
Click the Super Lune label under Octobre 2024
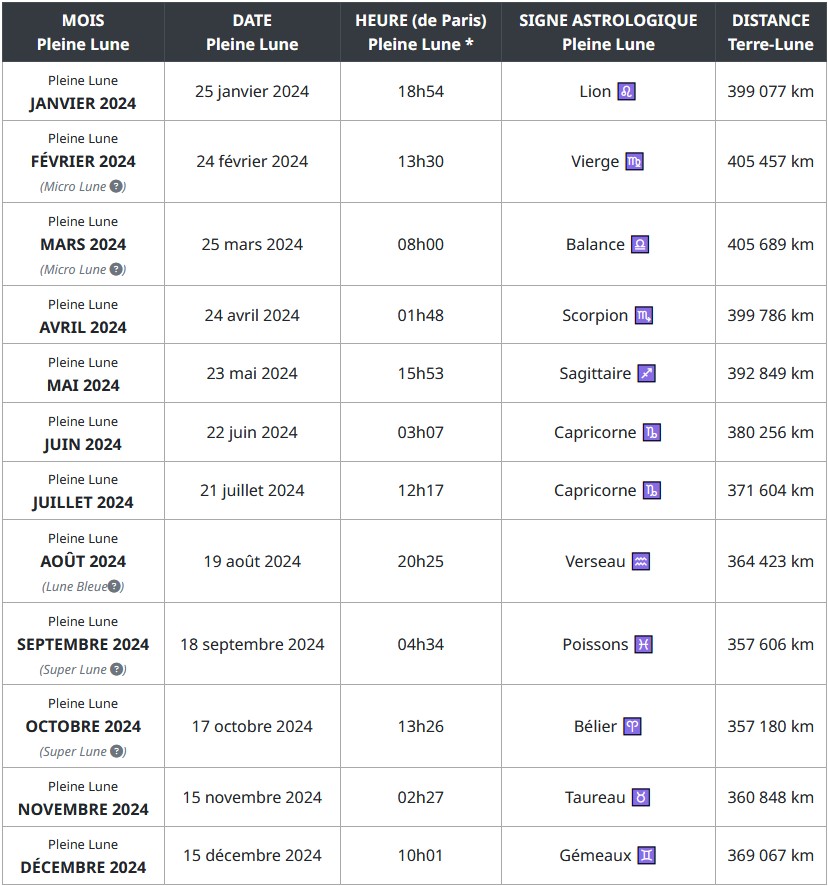73,752
